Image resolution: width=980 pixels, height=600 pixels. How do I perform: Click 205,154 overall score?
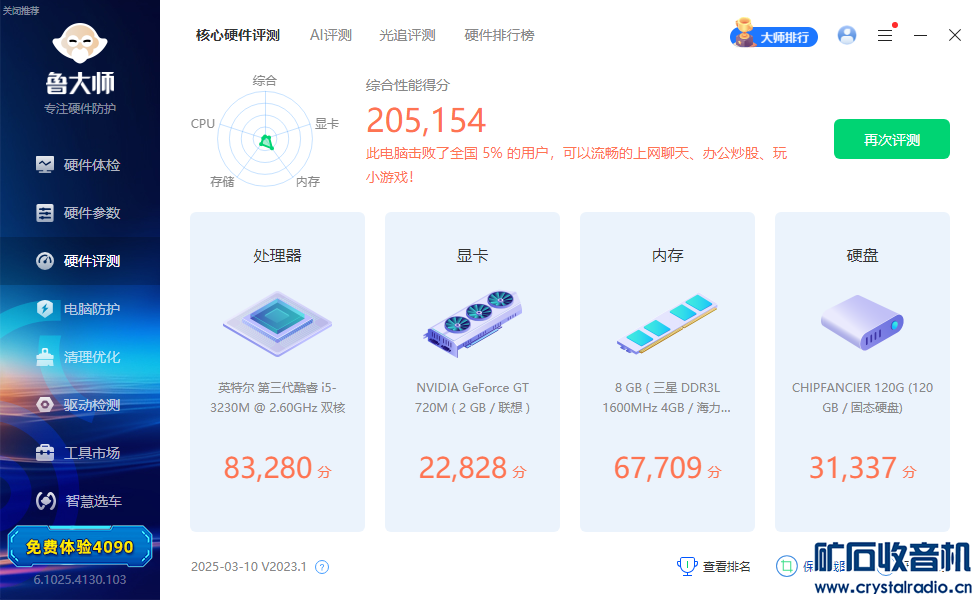click(x=426, y=120)
